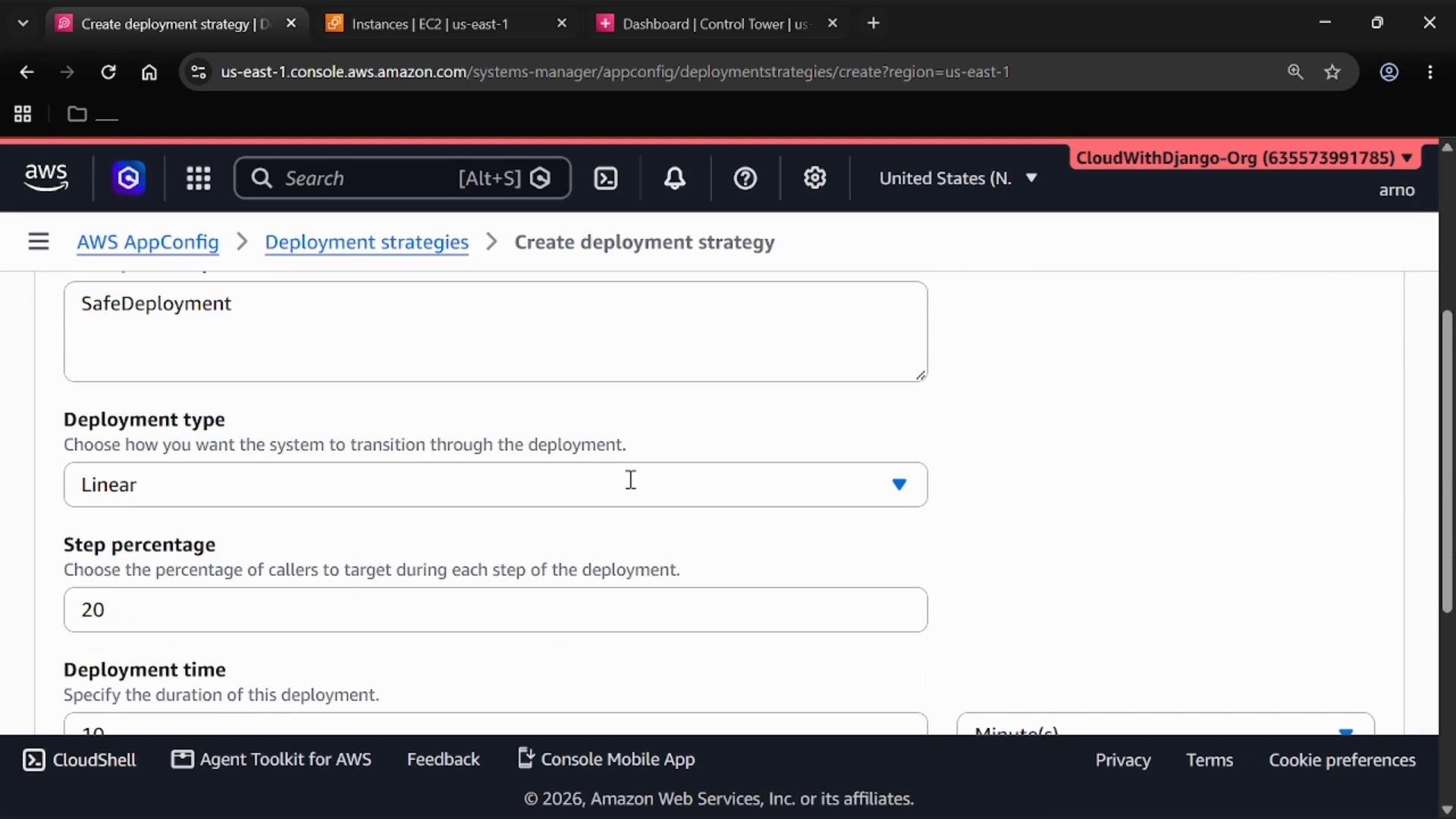The image size is (1456, 819).
Task: Open browser zoom magnifier icon
Action: click(1295, 72)
